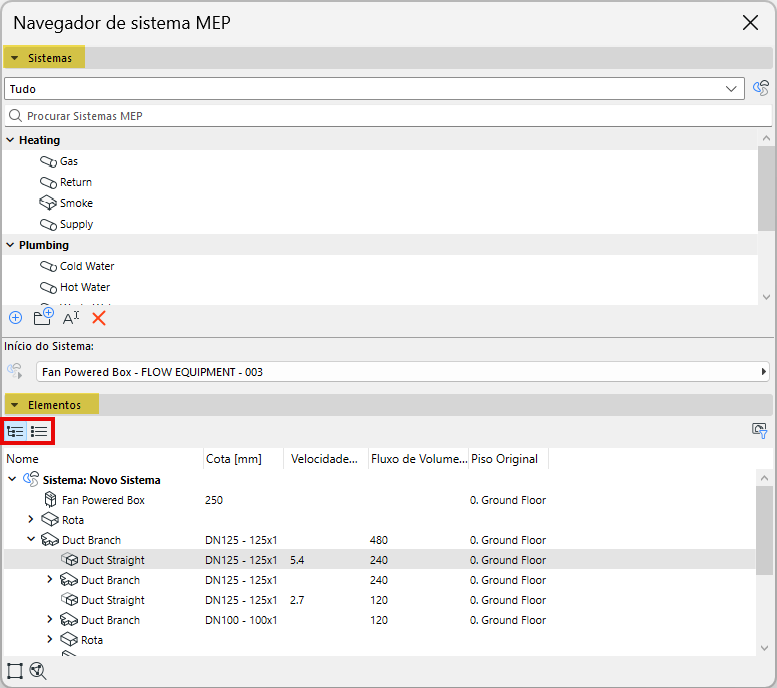
Task: Select the Duct Straight row with velocity 2.7
Action: (x=380, y=600)
